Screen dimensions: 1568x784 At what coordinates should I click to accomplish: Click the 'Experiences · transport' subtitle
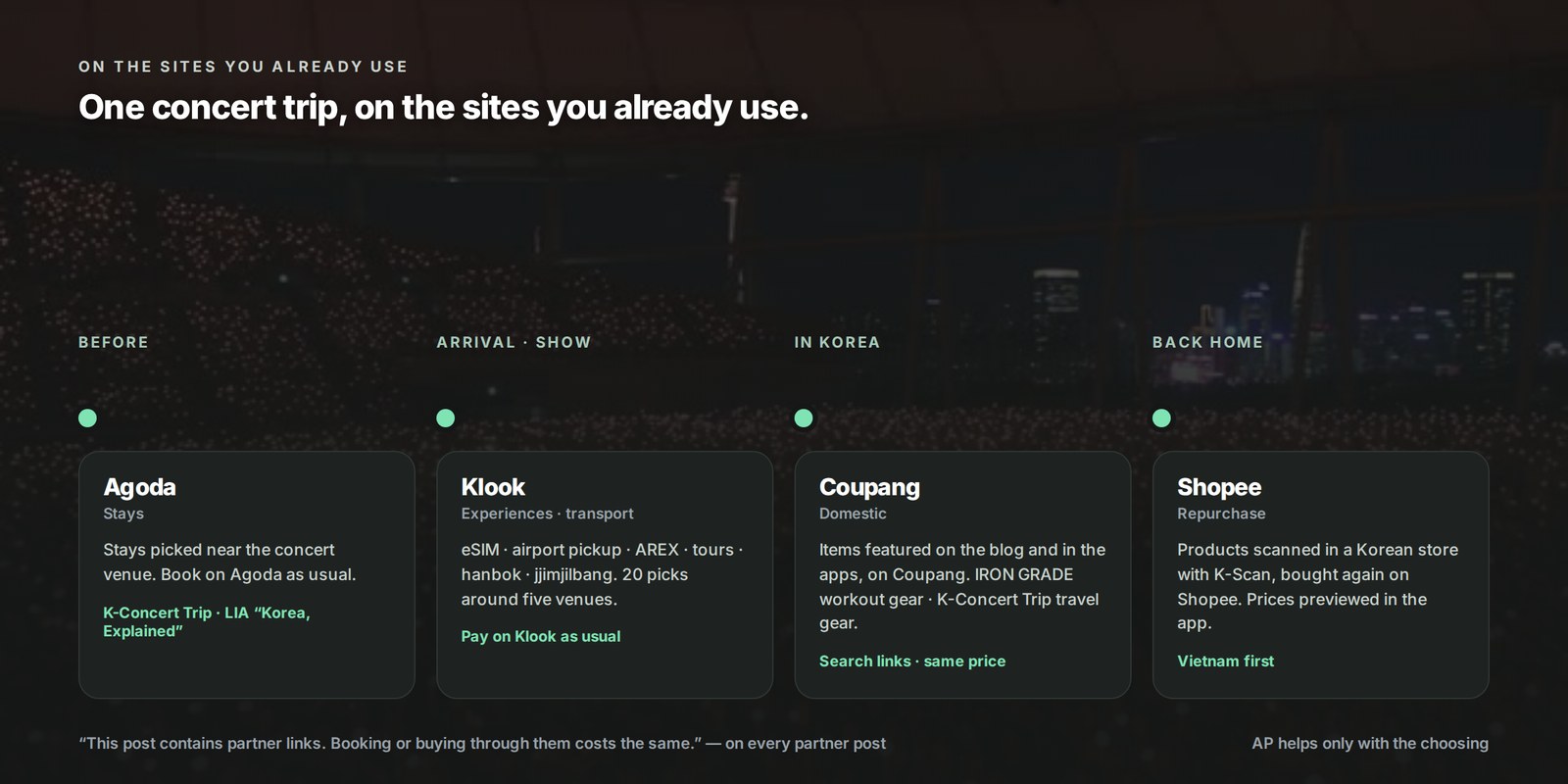pyautogui.click(x=547, y=514)
